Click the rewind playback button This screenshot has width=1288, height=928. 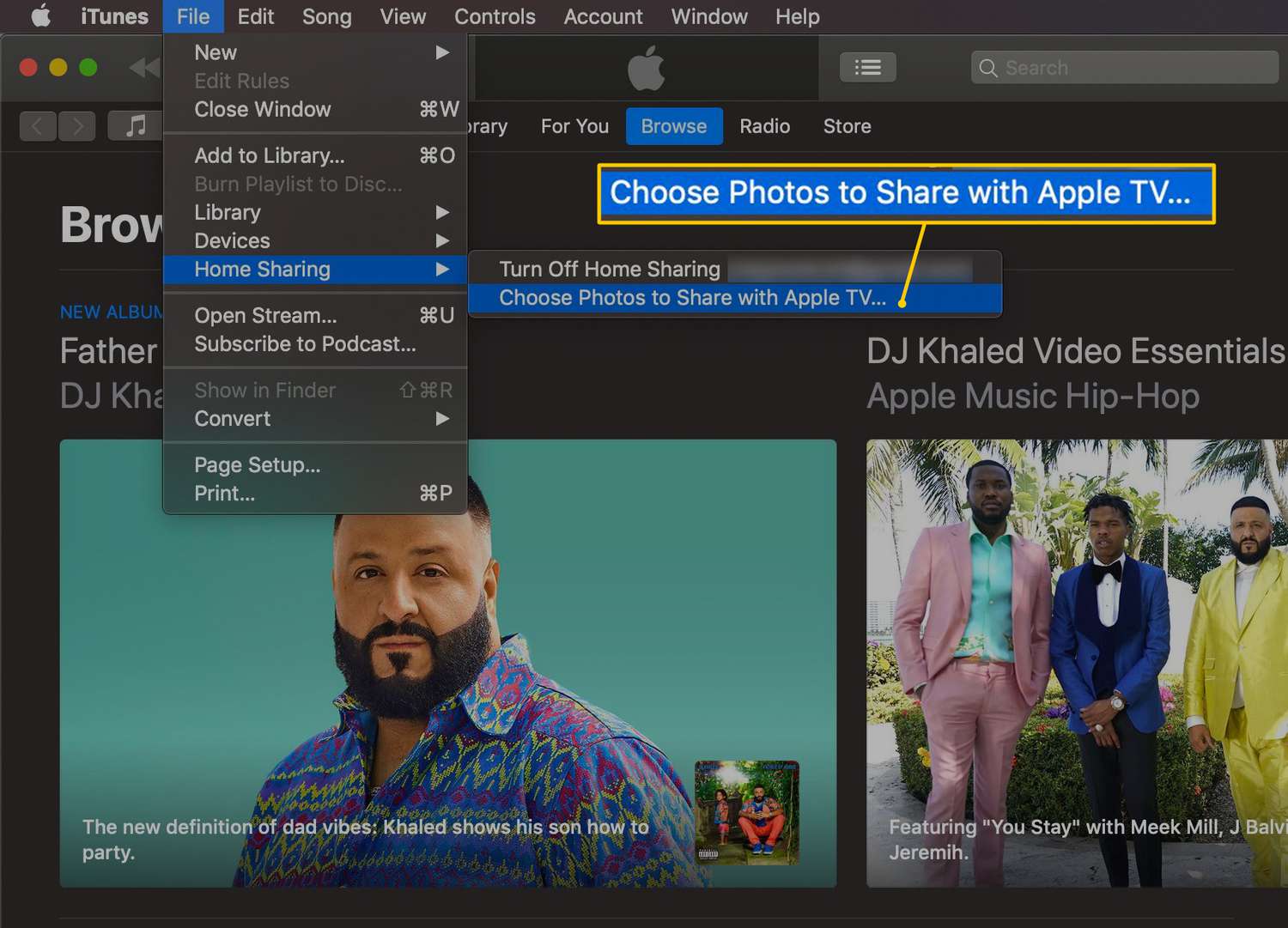pyautogui.click(x=144, y=68)
